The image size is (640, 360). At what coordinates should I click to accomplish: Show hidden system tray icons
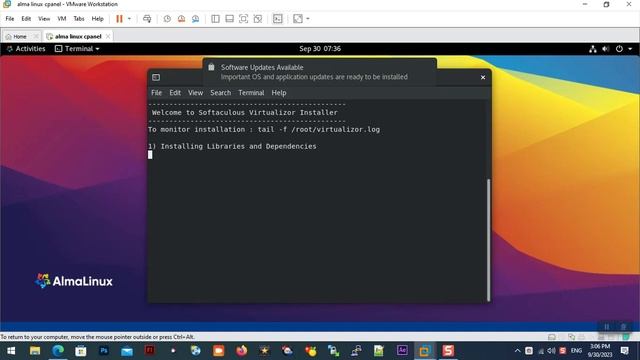coord(517,351)
